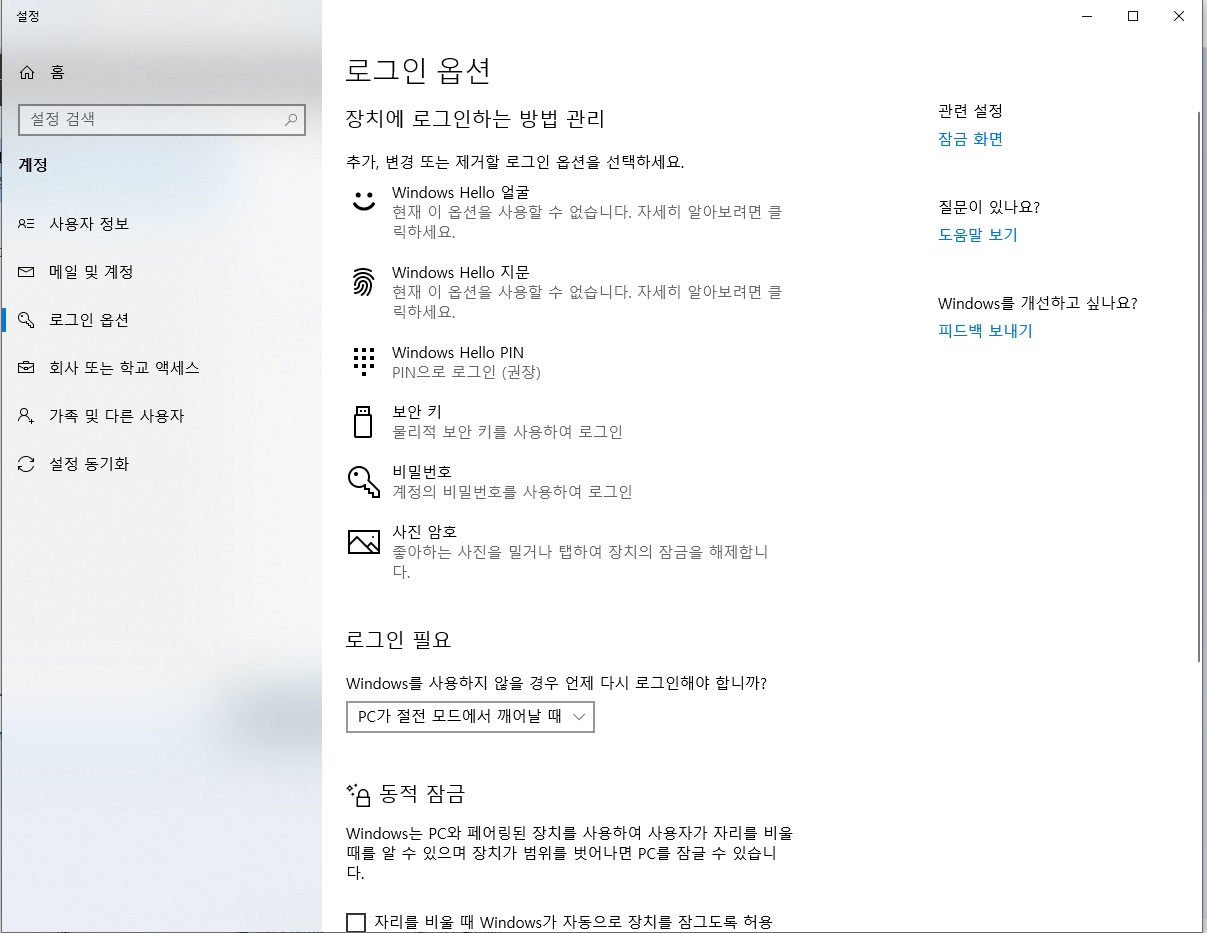
Task: Click the 가족 및 다른 사용자 person icon
Action: click(27, 416)
